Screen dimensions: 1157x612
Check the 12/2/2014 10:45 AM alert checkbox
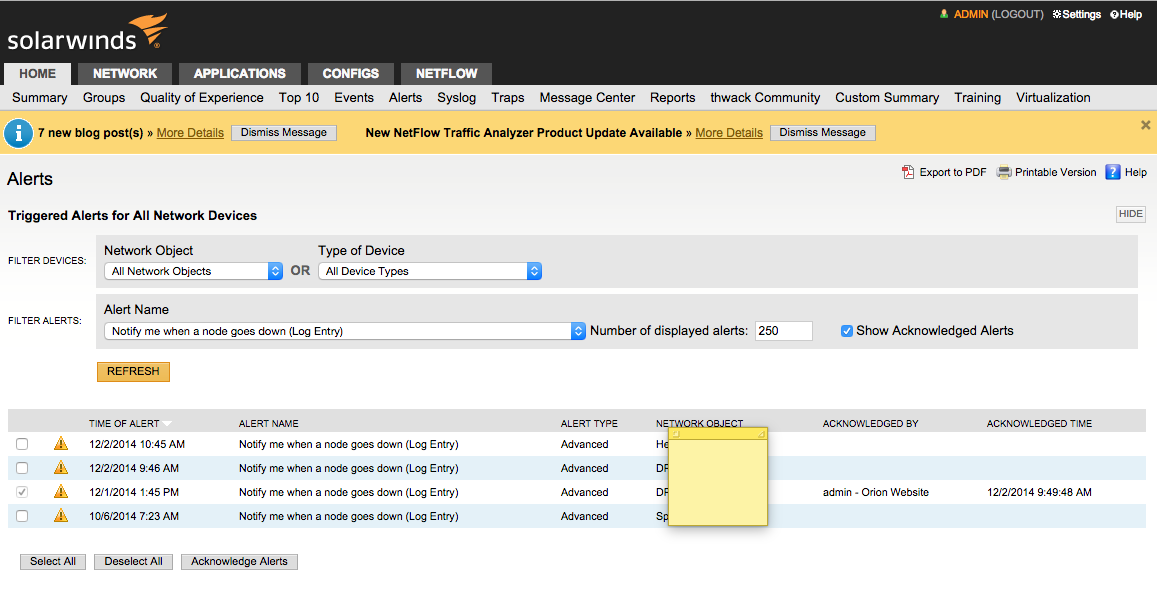click(22, 444)
